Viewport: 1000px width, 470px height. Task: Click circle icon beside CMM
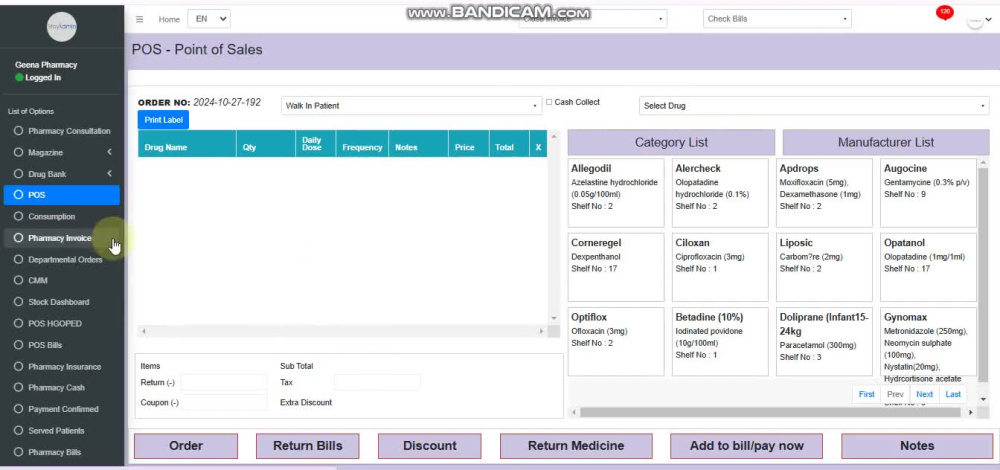tap(18, 280)
